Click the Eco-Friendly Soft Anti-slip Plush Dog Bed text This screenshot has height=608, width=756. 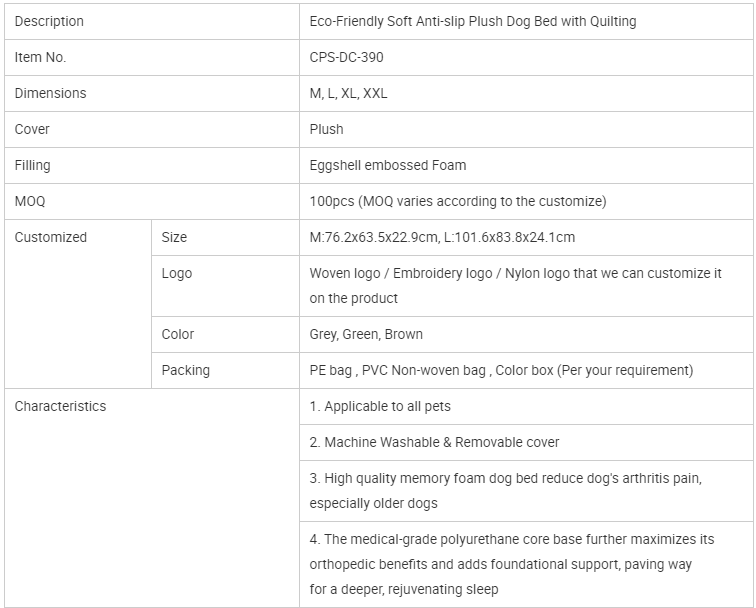click(x=472, y=21)
